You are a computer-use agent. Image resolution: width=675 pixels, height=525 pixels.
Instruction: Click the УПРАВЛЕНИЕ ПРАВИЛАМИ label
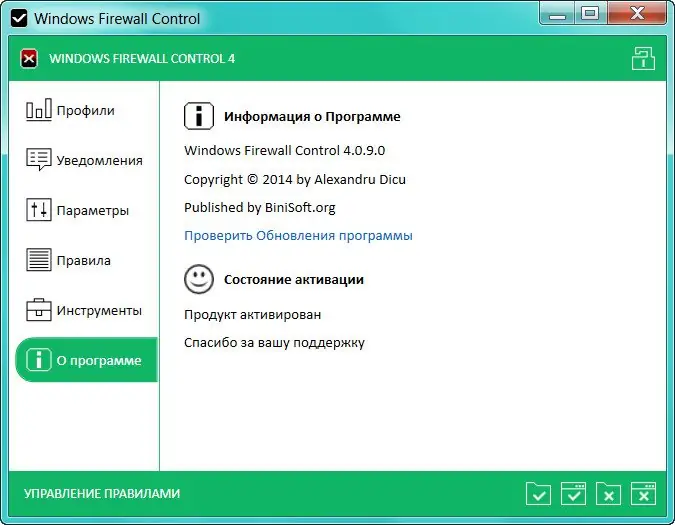click(x=102, y=494)
